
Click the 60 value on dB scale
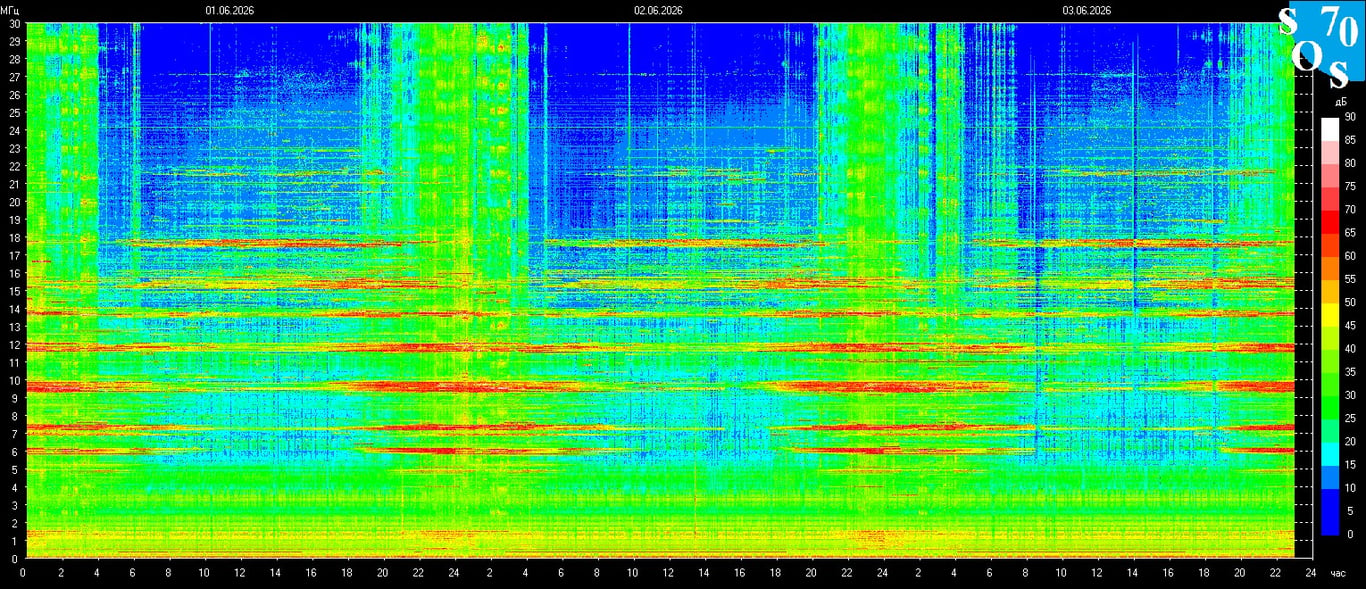1349,256
